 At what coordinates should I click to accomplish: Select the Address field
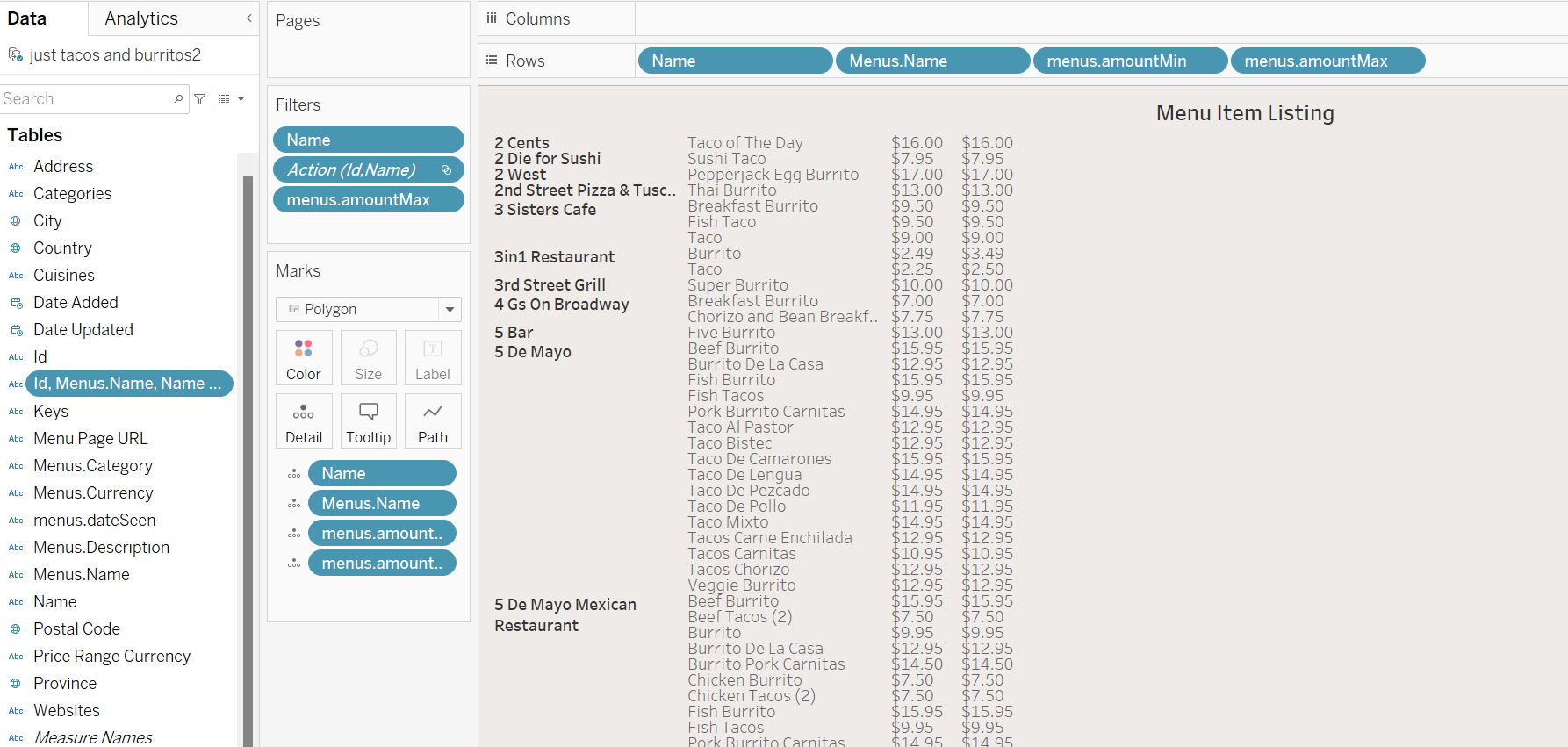[63, 167]
